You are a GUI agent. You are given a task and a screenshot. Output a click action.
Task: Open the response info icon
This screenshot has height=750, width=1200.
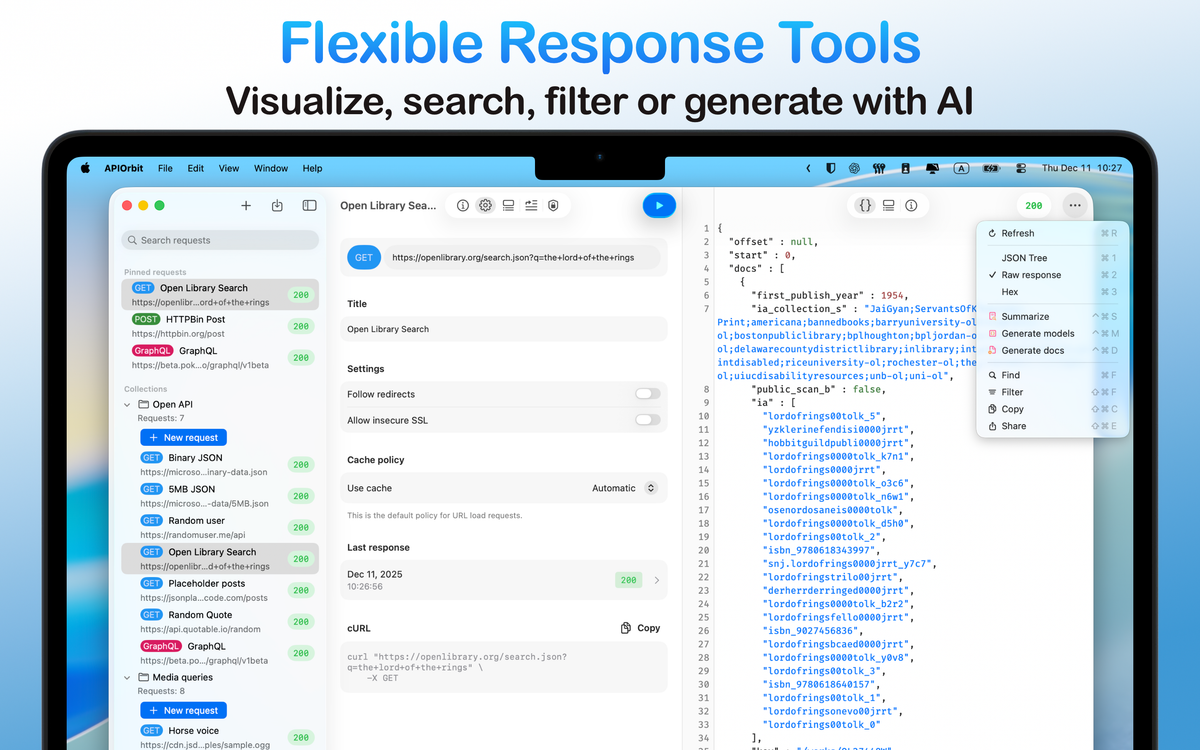(911, 205)
